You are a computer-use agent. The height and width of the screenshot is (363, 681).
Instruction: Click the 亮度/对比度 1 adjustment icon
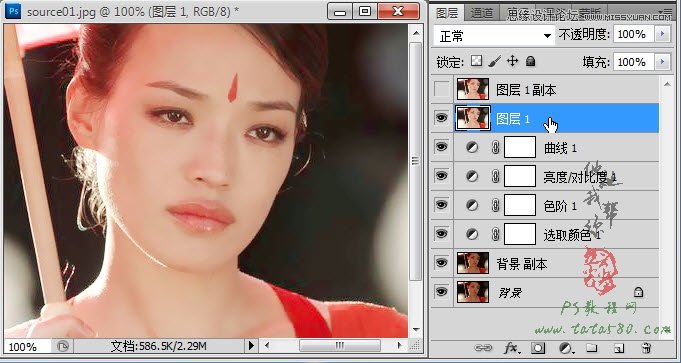click(472, 176)
